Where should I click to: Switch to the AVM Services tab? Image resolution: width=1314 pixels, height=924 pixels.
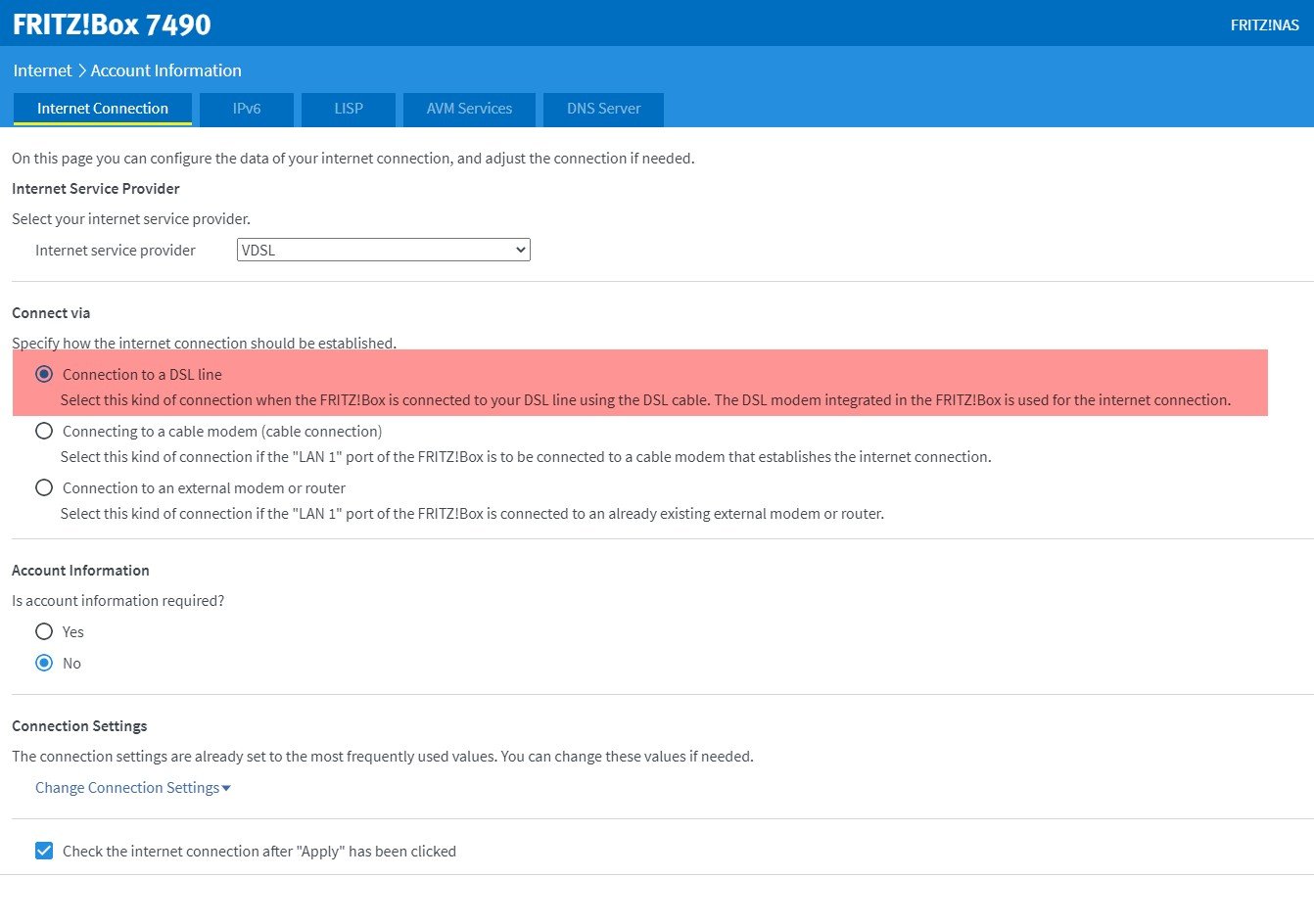coord(469,109)
